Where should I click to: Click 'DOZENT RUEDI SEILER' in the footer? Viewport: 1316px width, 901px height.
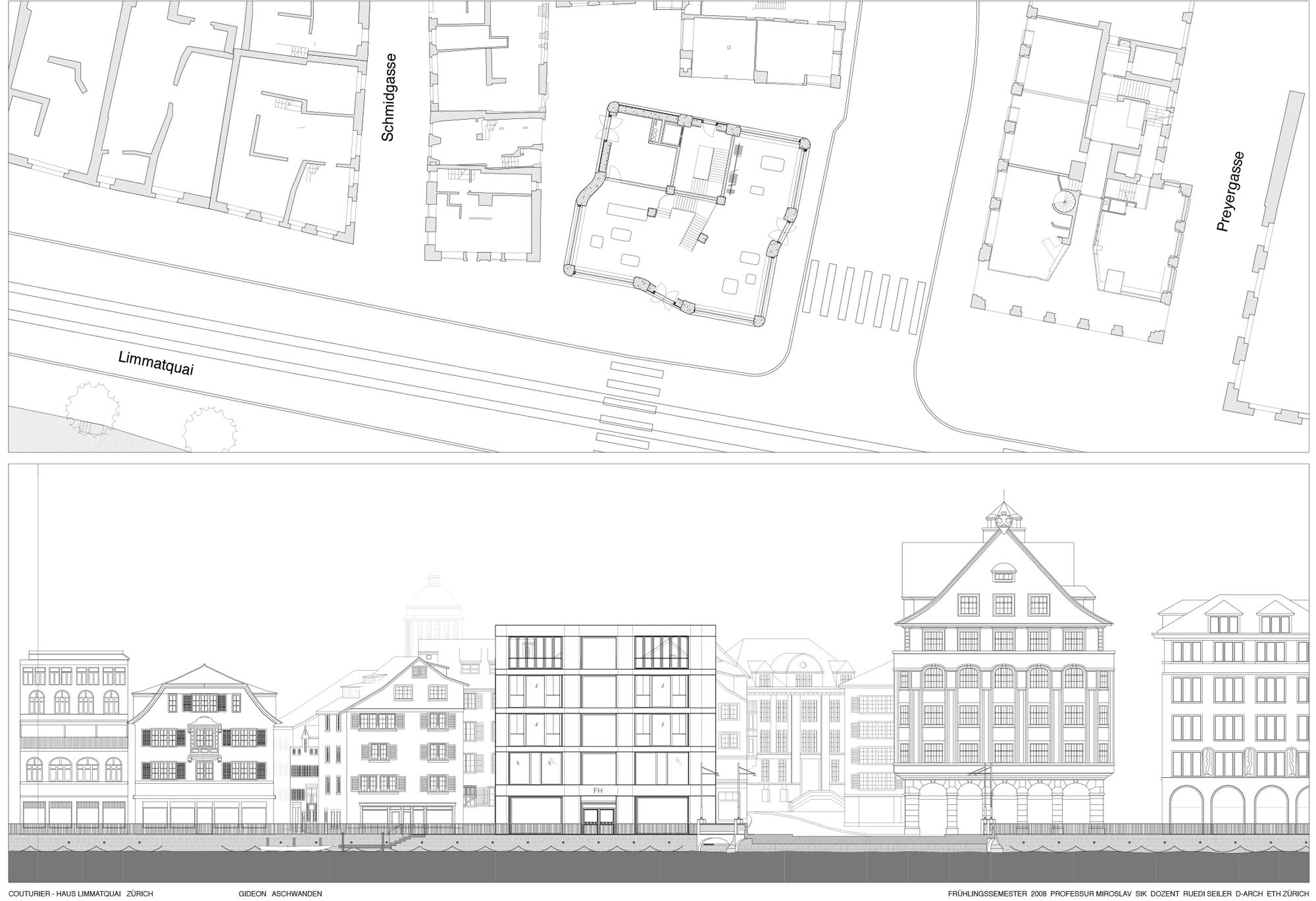(x=1192, y=894)
